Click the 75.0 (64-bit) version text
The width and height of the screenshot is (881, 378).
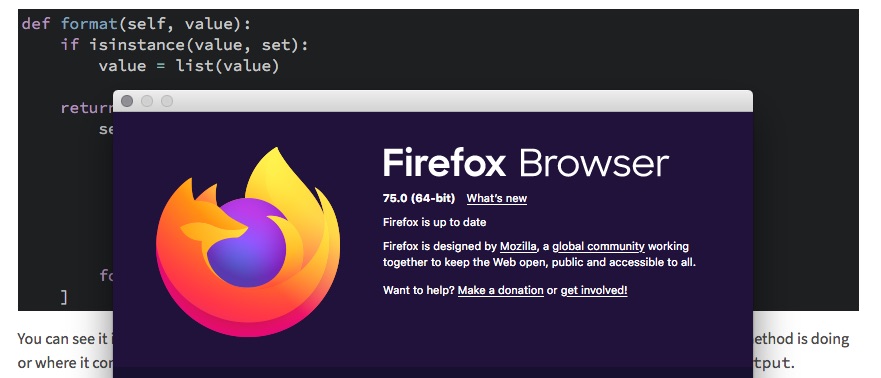point(419,198)
